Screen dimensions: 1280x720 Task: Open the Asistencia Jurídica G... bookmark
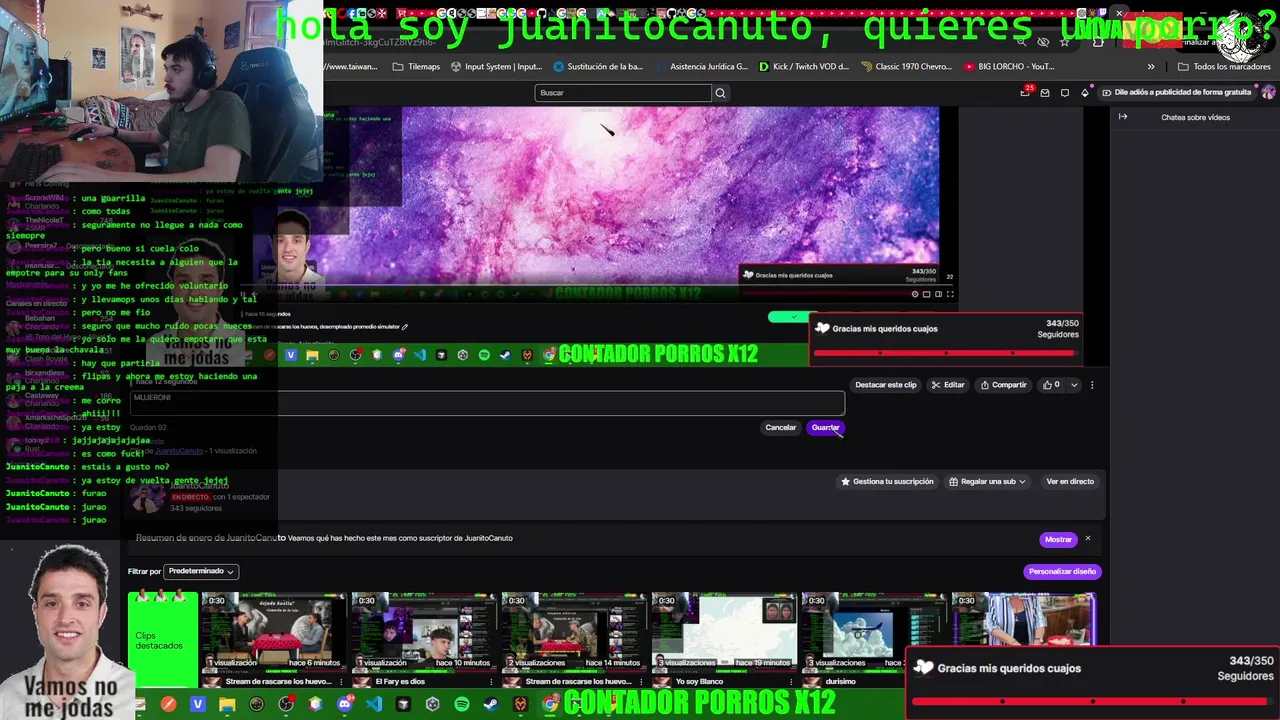coord(700,66)
